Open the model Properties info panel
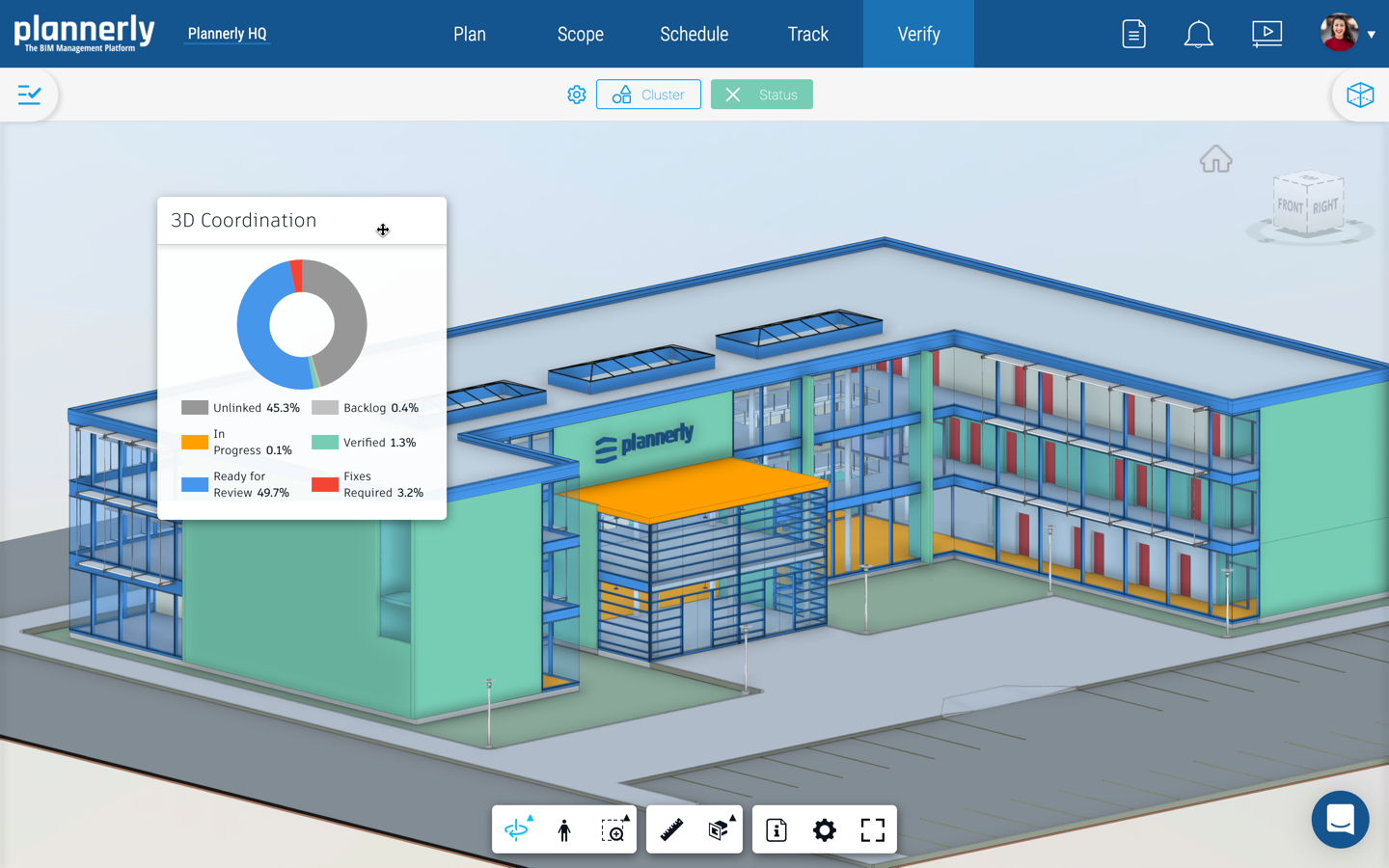Viewport: 1389px width, 868px height. [x=776, y=829]
